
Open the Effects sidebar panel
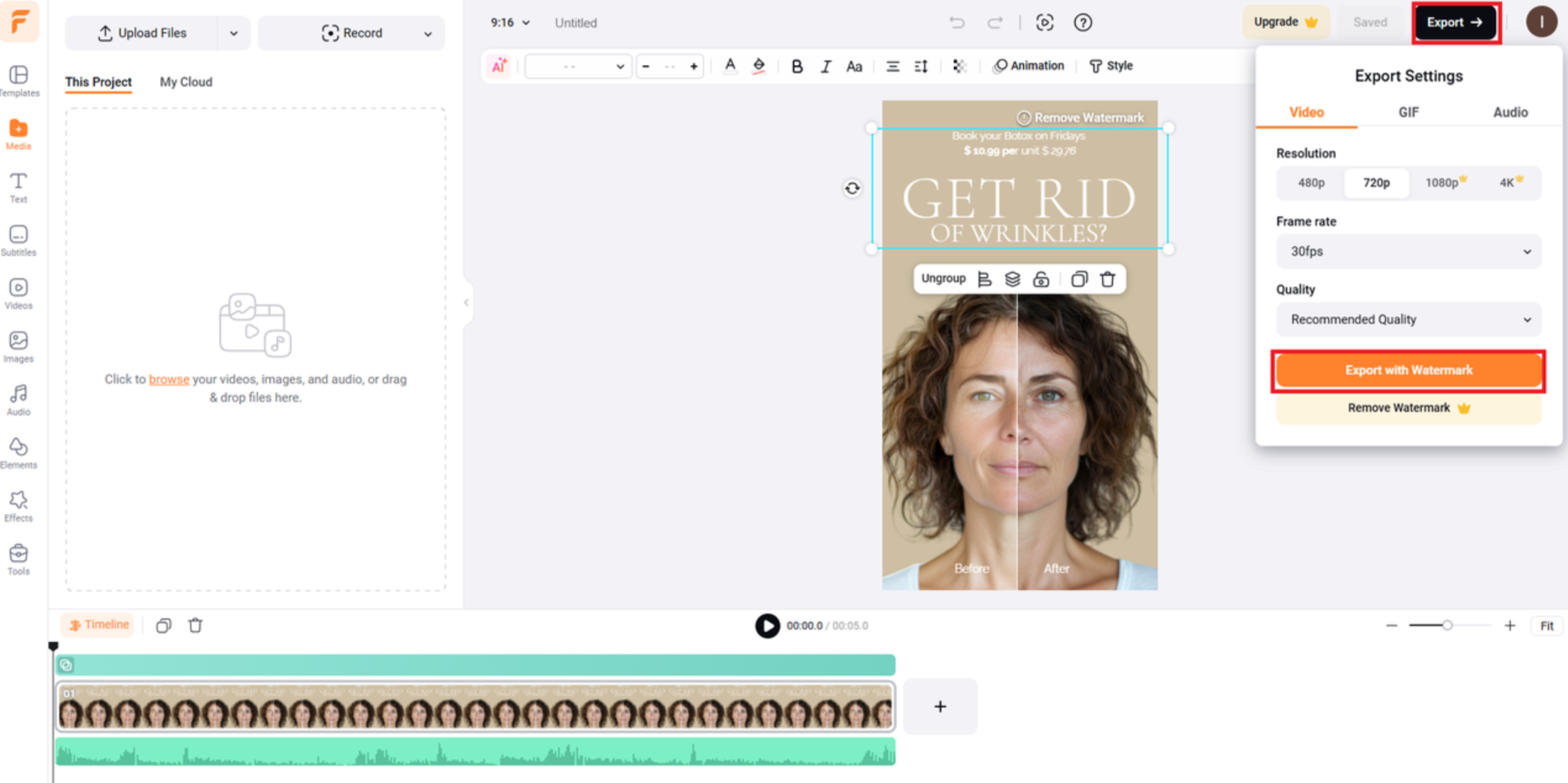[x=18, y=506]
